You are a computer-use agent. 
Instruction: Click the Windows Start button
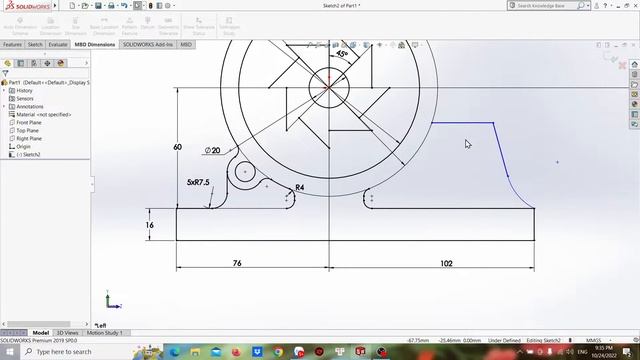[x=10, y=351]
